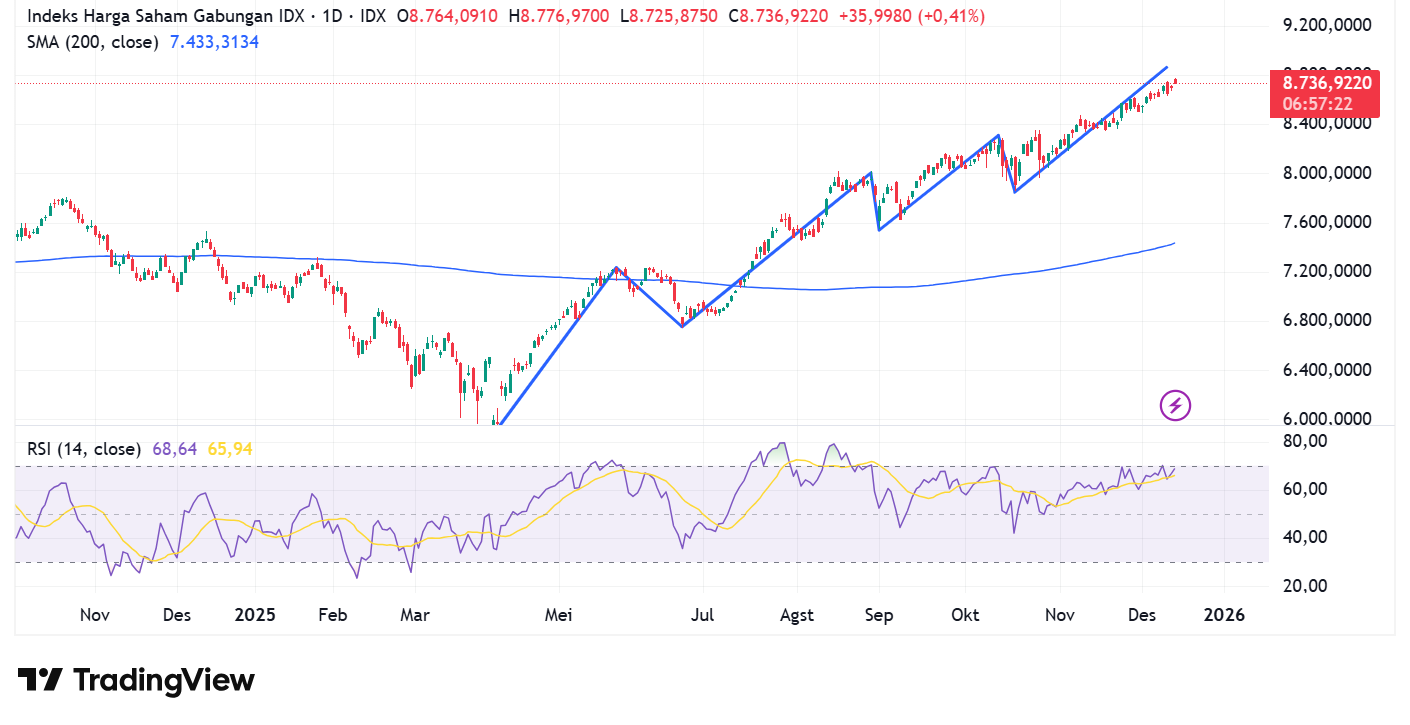Expand the symbol name Indeks Harga Saham Gabungan
Screen dimensions: 1410x725
click(x=150, y=16)
